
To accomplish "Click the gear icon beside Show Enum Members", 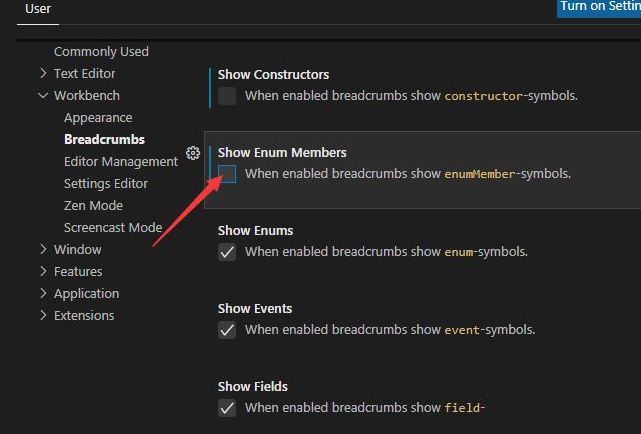I will pos(193,153).
